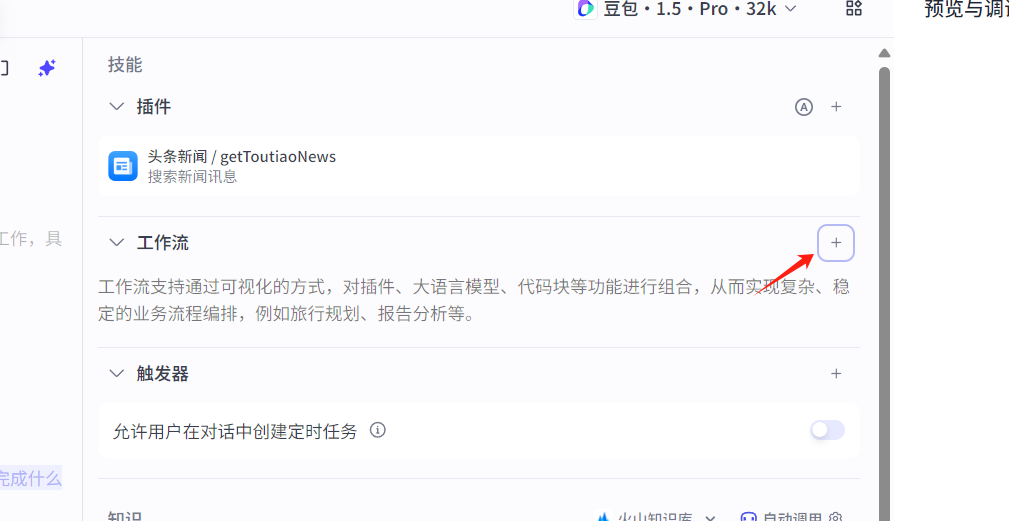
Task: Click the purple sparkle AI optimize icon
Action: click(x=47, y=68)
